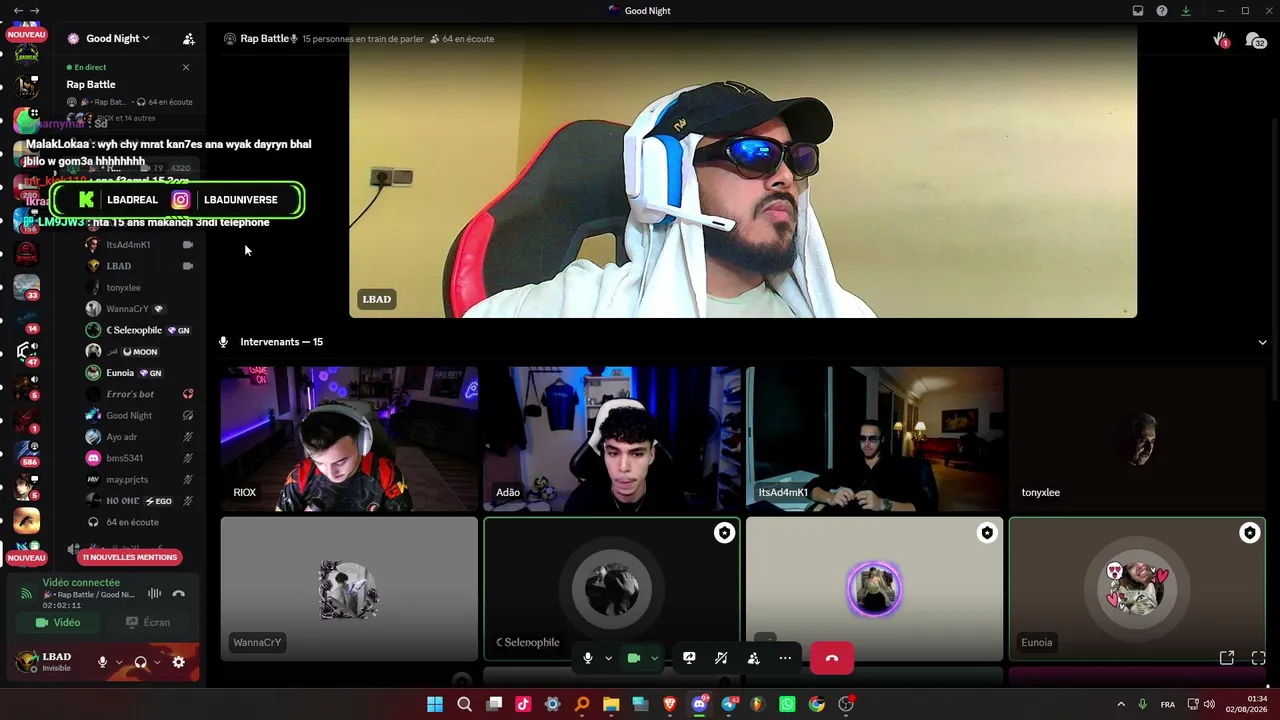Open Google Chrome from the taskbar
The image size is (1280, 720).
[816, 704]
